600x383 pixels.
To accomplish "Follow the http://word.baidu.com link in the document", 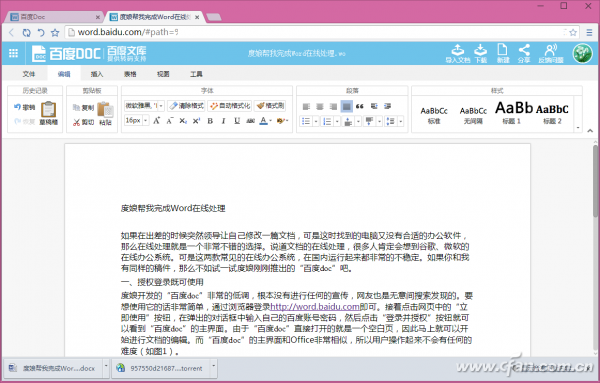I will point(315,306).
